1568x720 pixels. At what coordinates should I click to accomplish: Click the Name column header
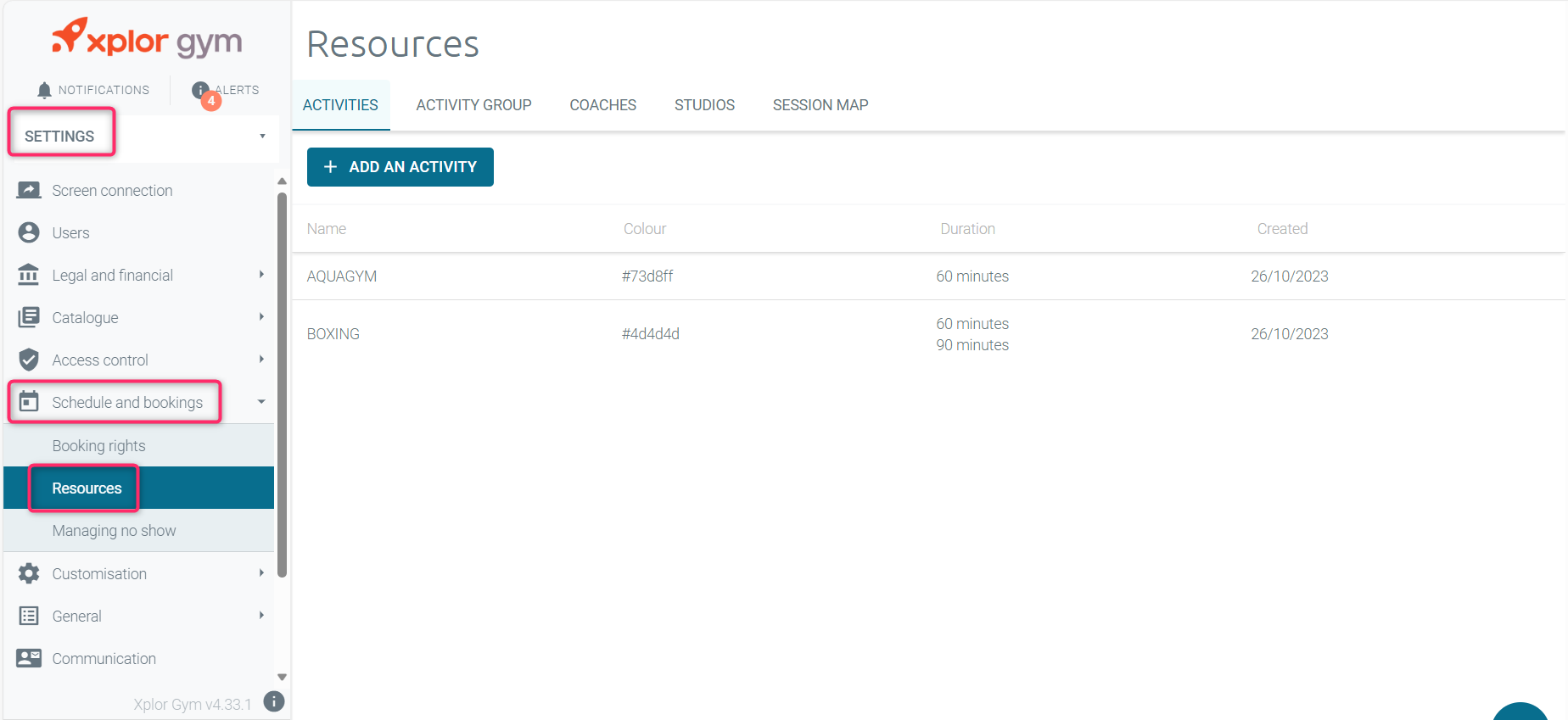click(327, 228)
